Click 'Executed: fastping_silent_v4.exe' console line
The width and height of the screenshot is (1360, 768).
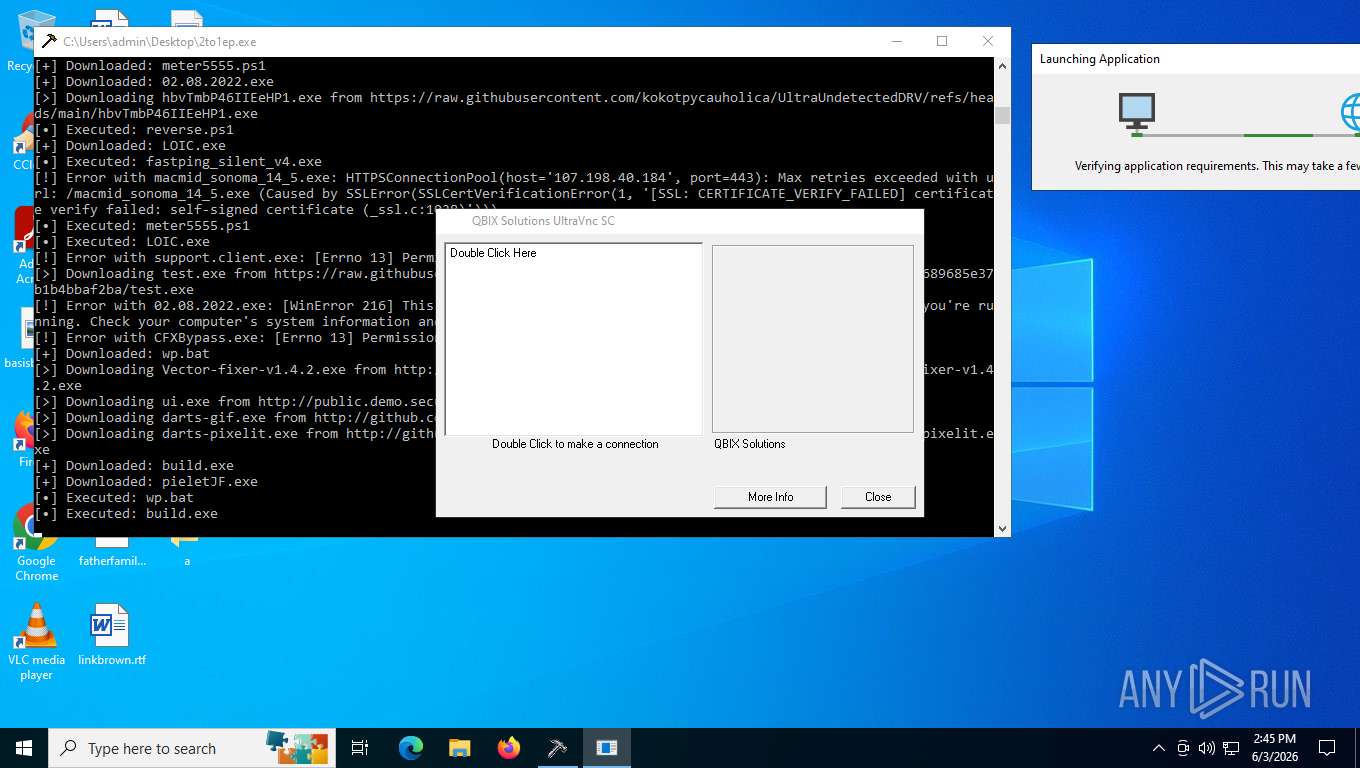[178, 161]
